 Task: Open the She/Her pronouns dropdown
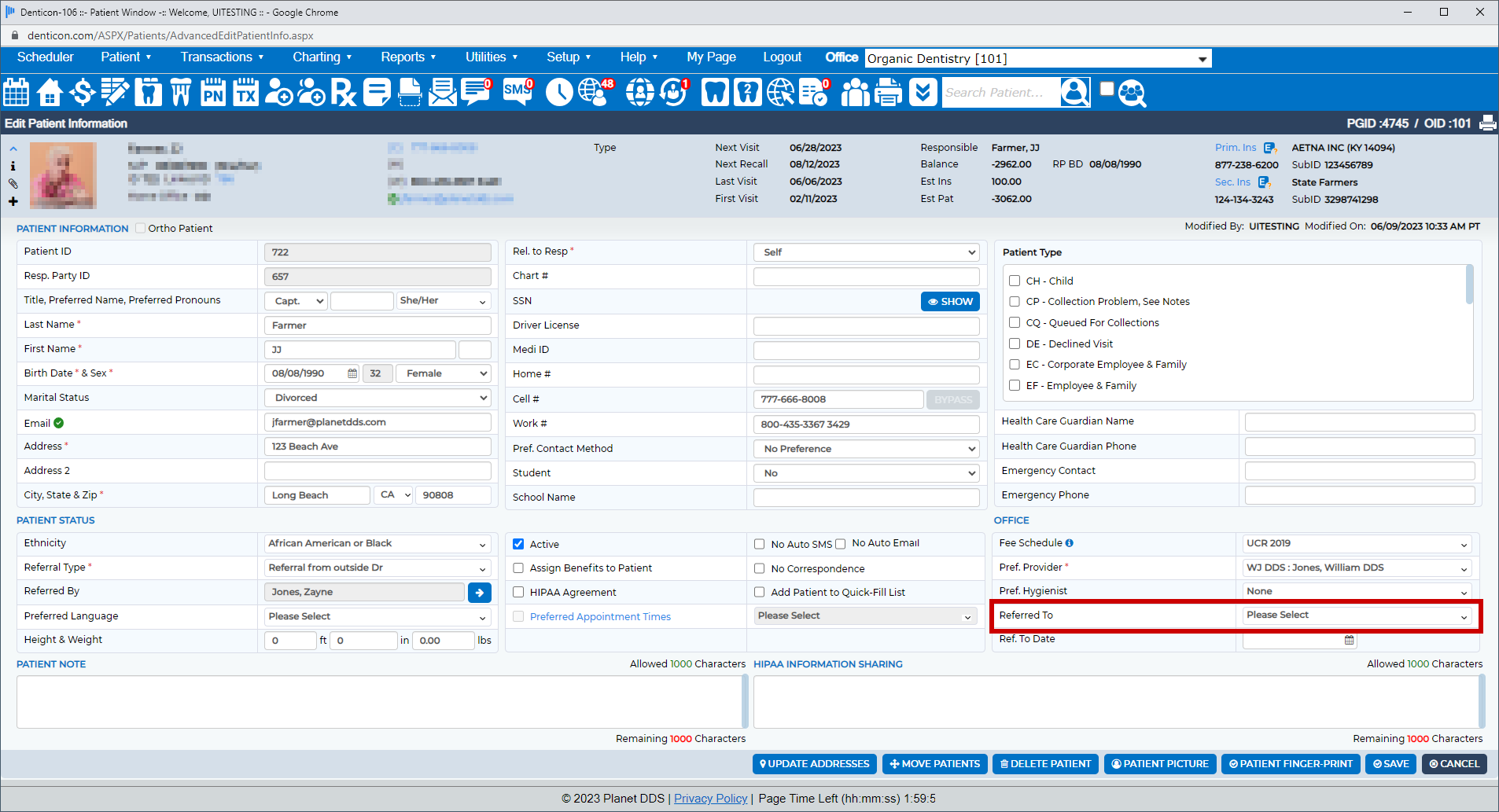(x=443, y=301)
